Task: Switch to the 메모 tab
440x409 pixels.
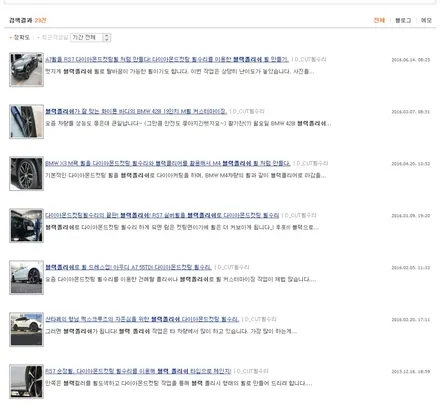Action: 426,20
